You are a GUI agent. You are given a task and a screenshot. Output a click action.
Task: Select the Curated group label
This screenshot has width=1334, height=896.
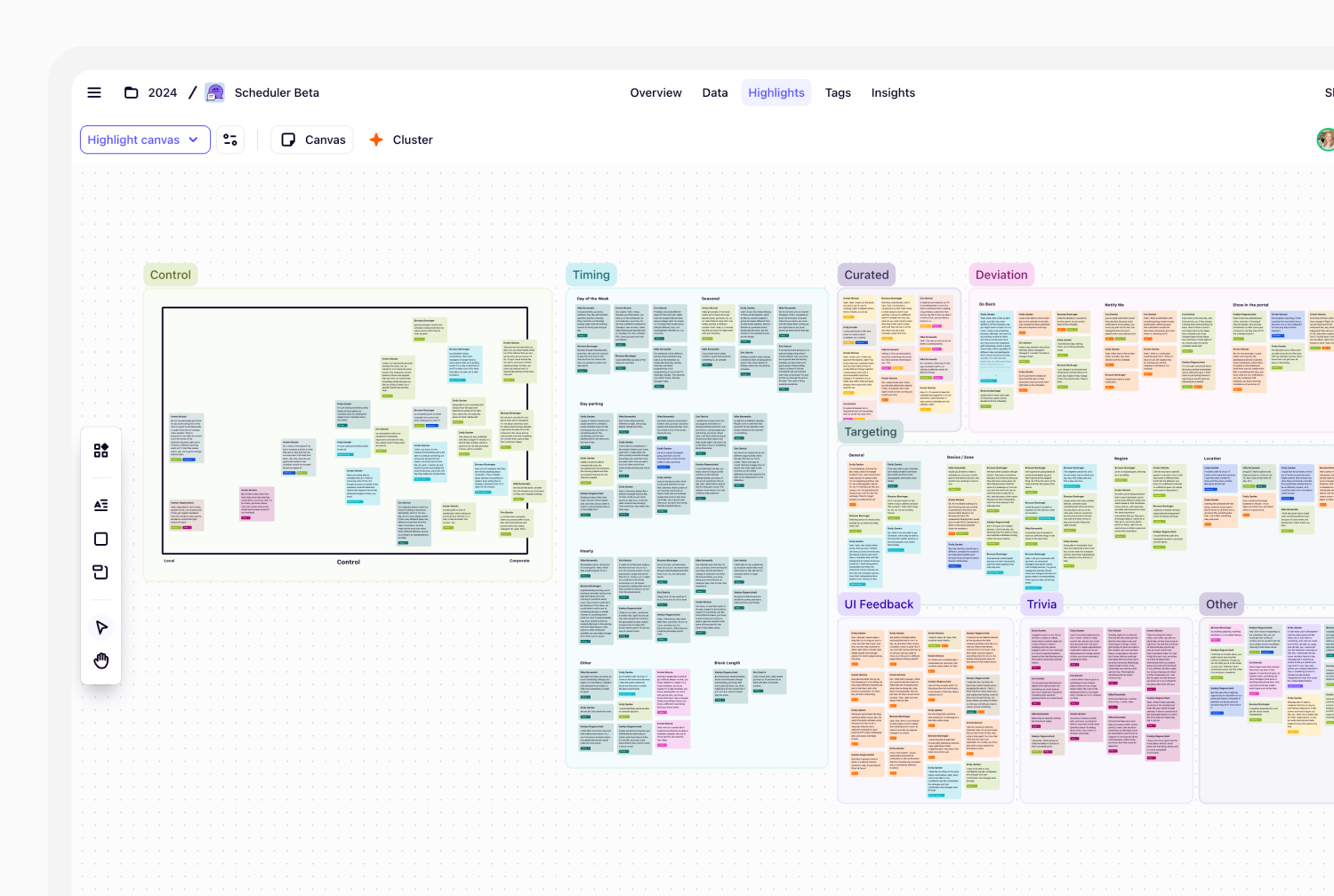[867, 275]
